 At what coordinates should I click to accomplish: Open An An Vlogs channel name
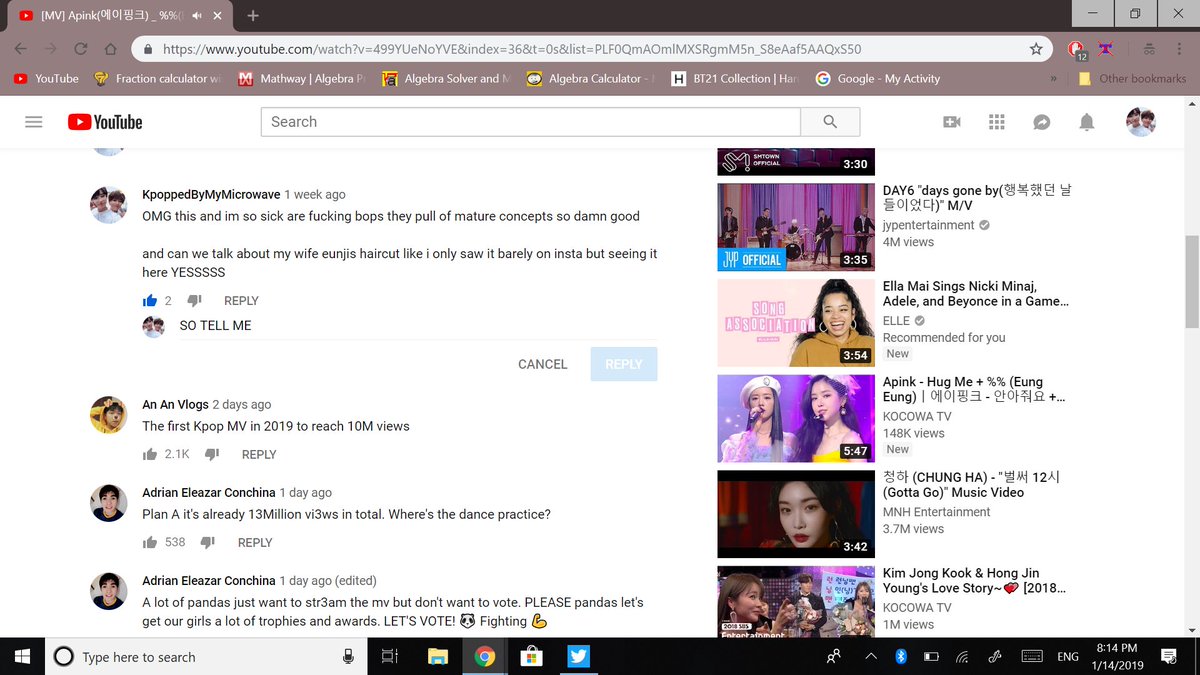click(175, 404)
